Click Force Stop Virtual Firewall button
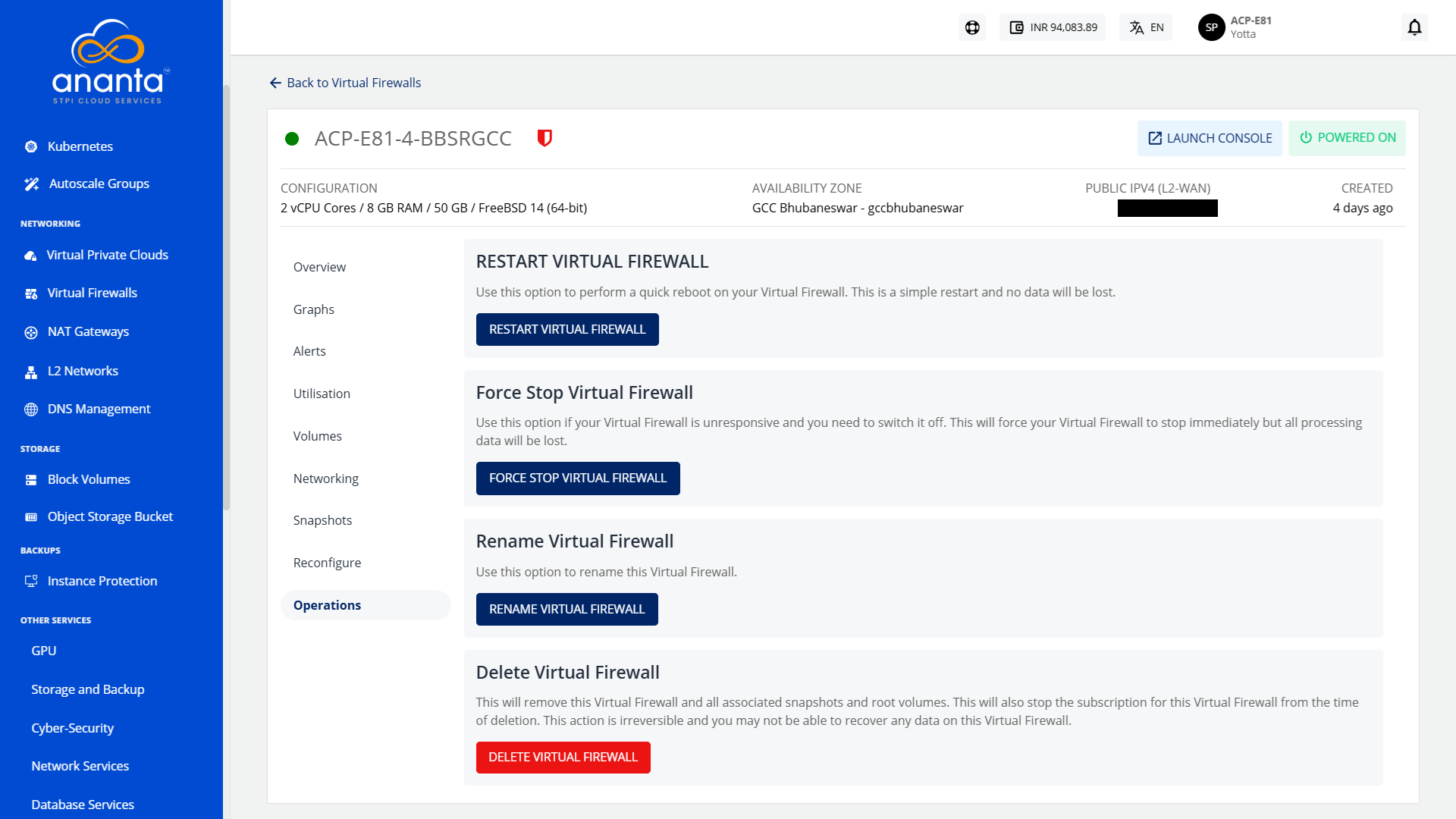The image size is (1456, 819). [x=578, y=478]
